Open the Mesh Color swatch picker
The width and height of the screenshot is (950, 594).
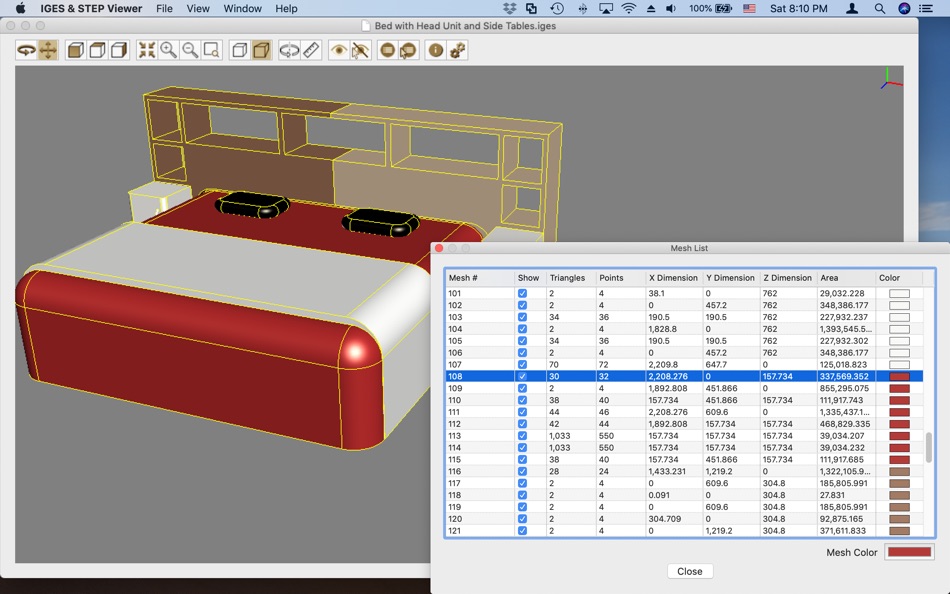[x=909, y=552]
